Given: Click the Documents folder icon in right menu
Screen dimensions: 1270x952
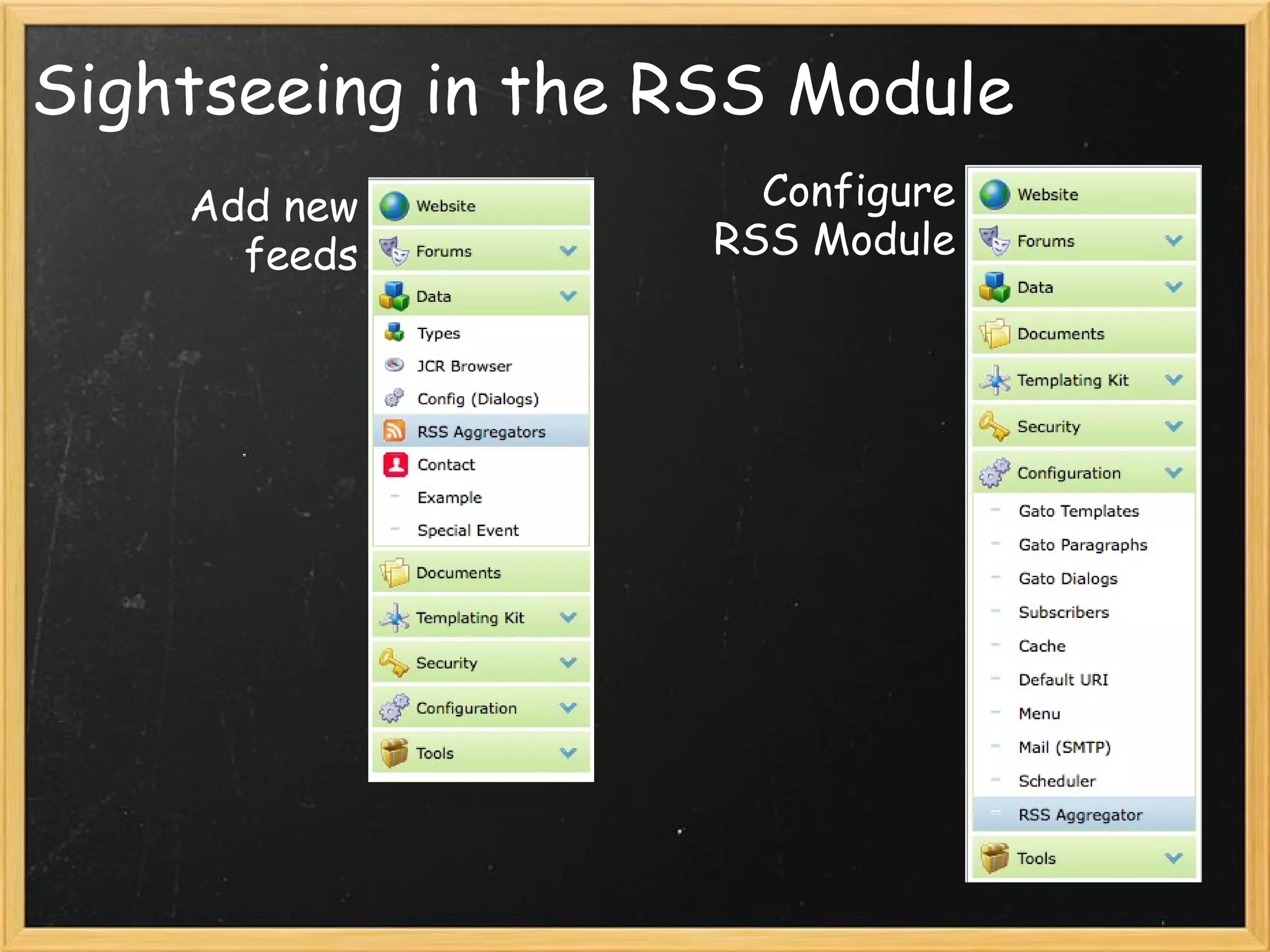Looking at the screenshot, I should click(995, 333).
